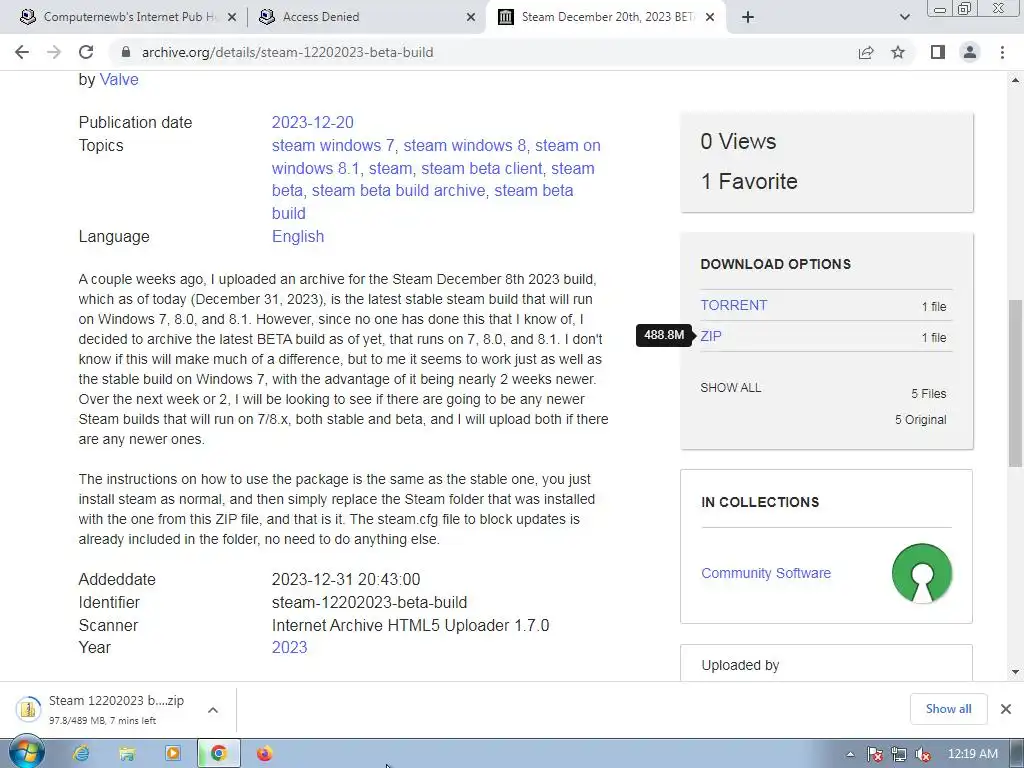Open 'steam beta build archive' topic
Image resolution: width=1024 pixels, height=768 pixels.
[x=398, y=190]
